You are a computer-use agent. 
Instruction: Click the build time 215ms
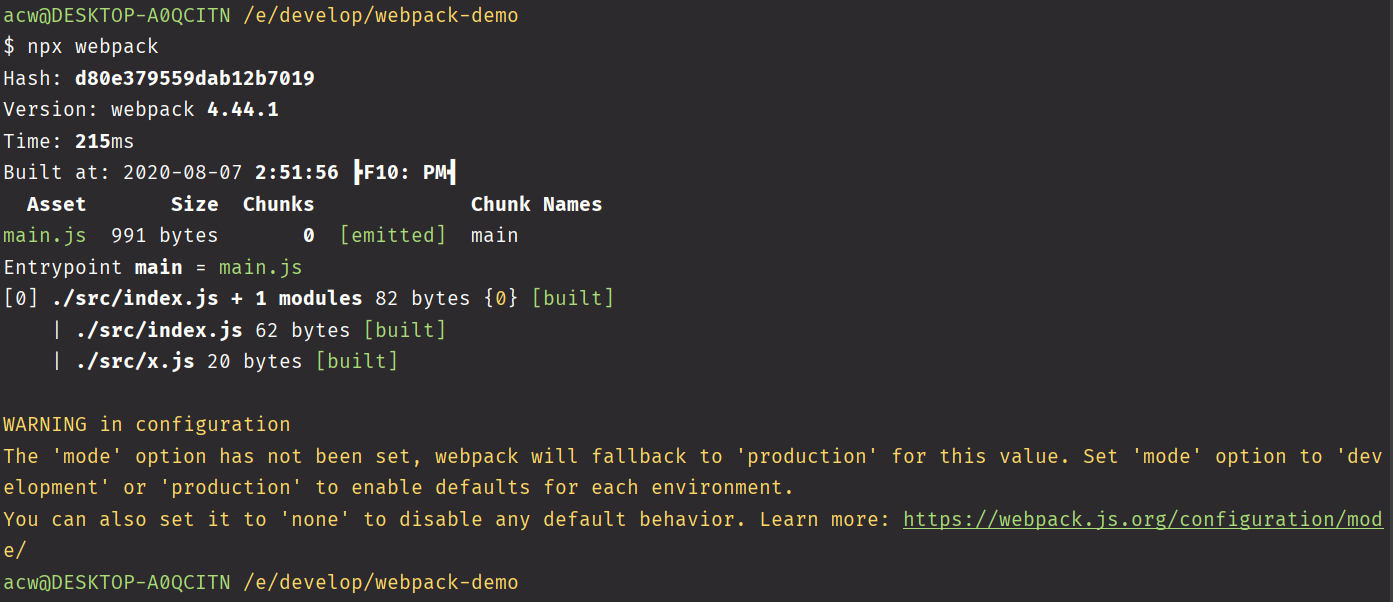click(105, 142)
